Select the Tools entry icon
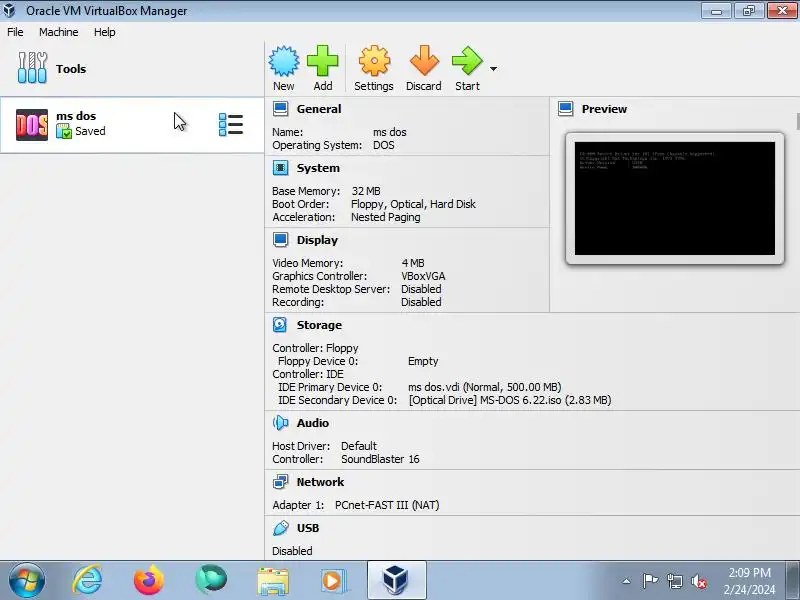The image size is (800, 600). [32, 68]
